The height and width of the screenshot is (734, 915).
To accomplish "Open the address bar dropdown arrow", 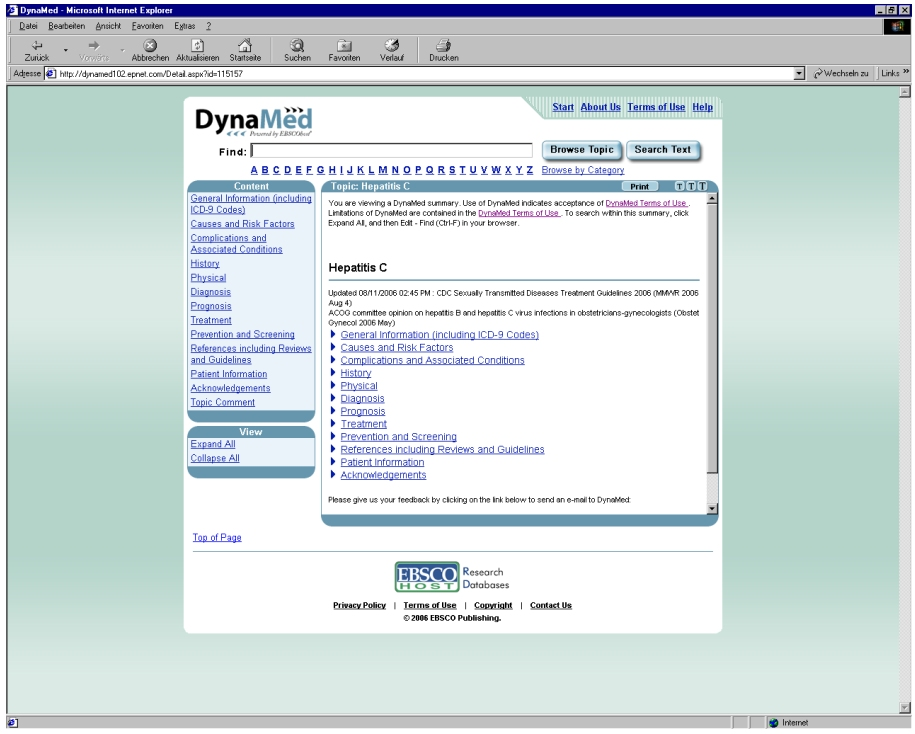I will tap(799, 74).
